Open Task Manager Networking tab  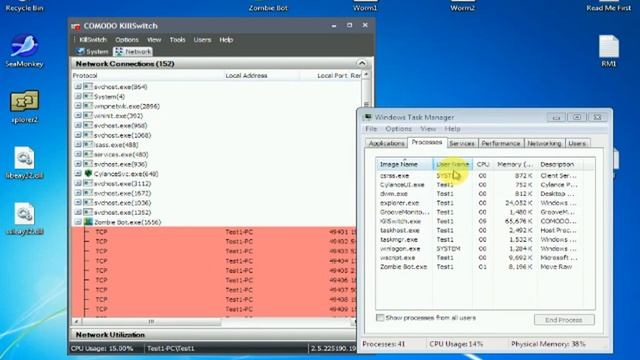pos(544,143)
